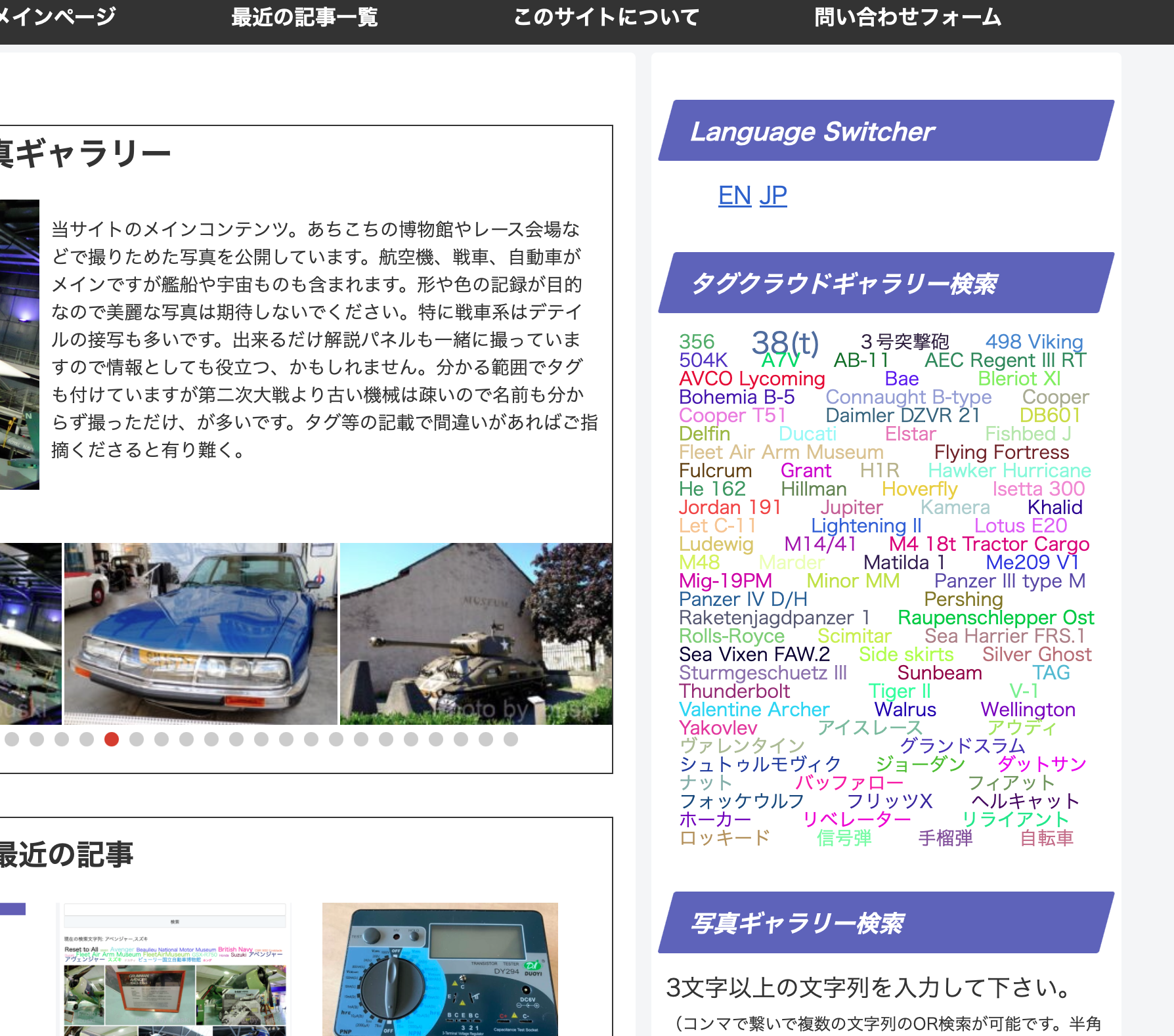This screenshot has height=1036, width=1174.
Task: Select the Rolls-Royce tag
Action: coord(731,636)
